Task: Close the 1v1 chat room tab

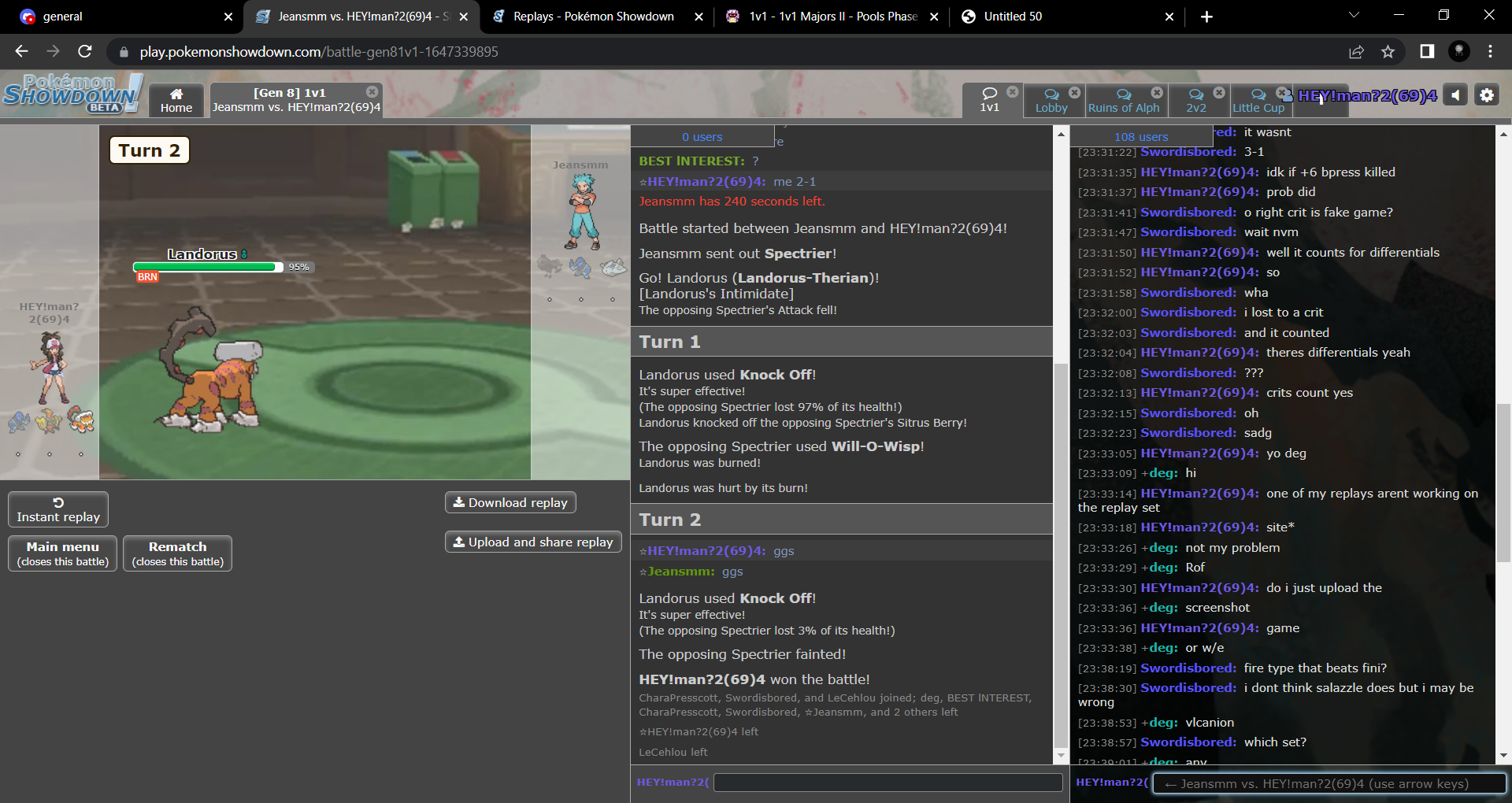Action: tap(1013, 92)
